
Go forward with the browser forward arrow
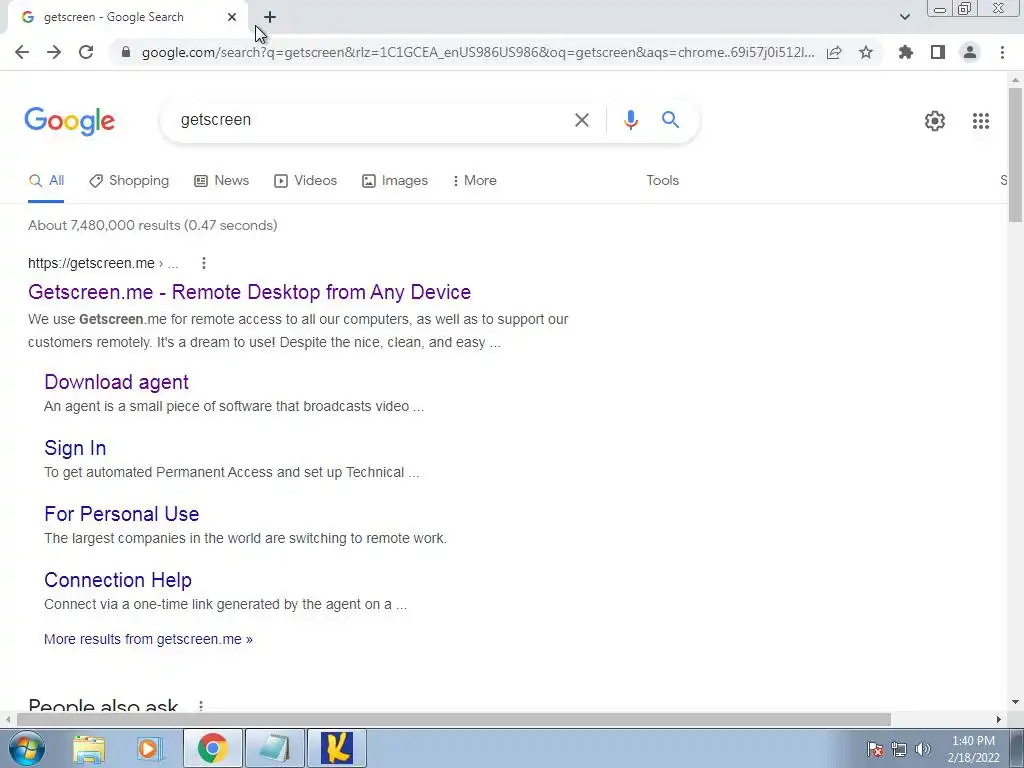tap(54, 52)
